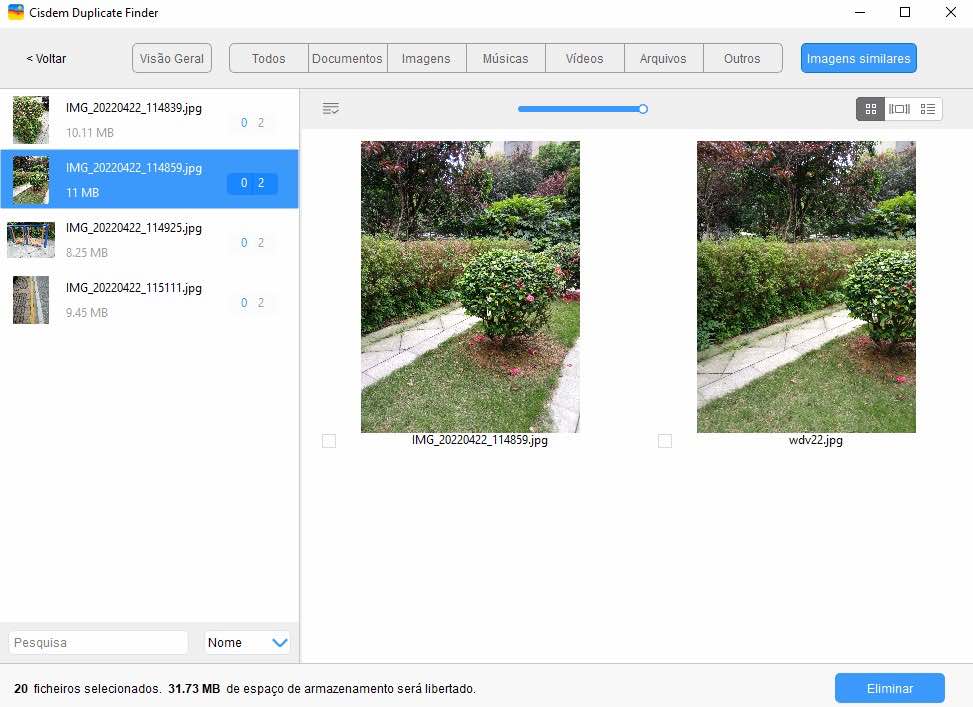
Task: Switch to grid view mode
Action: pos(870,108)
